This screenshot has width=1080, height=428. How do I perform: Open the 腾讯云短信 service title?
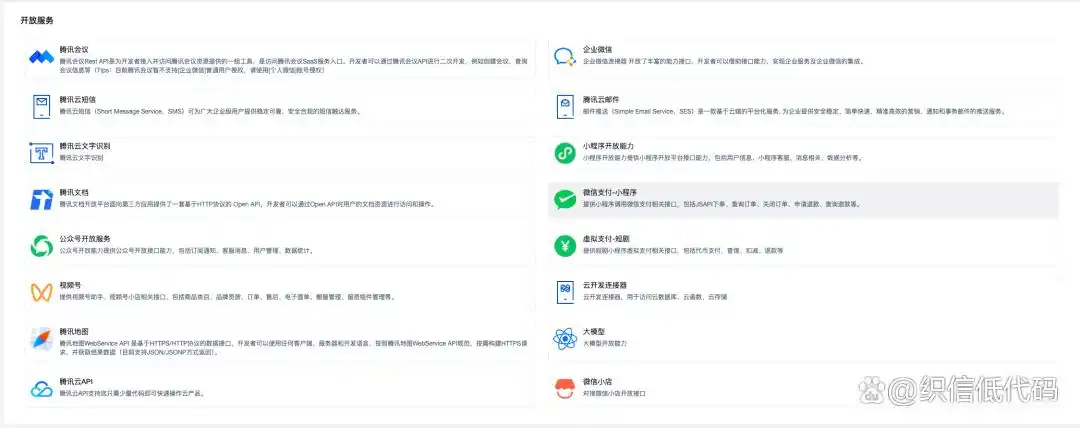click(x=77, y=99)
